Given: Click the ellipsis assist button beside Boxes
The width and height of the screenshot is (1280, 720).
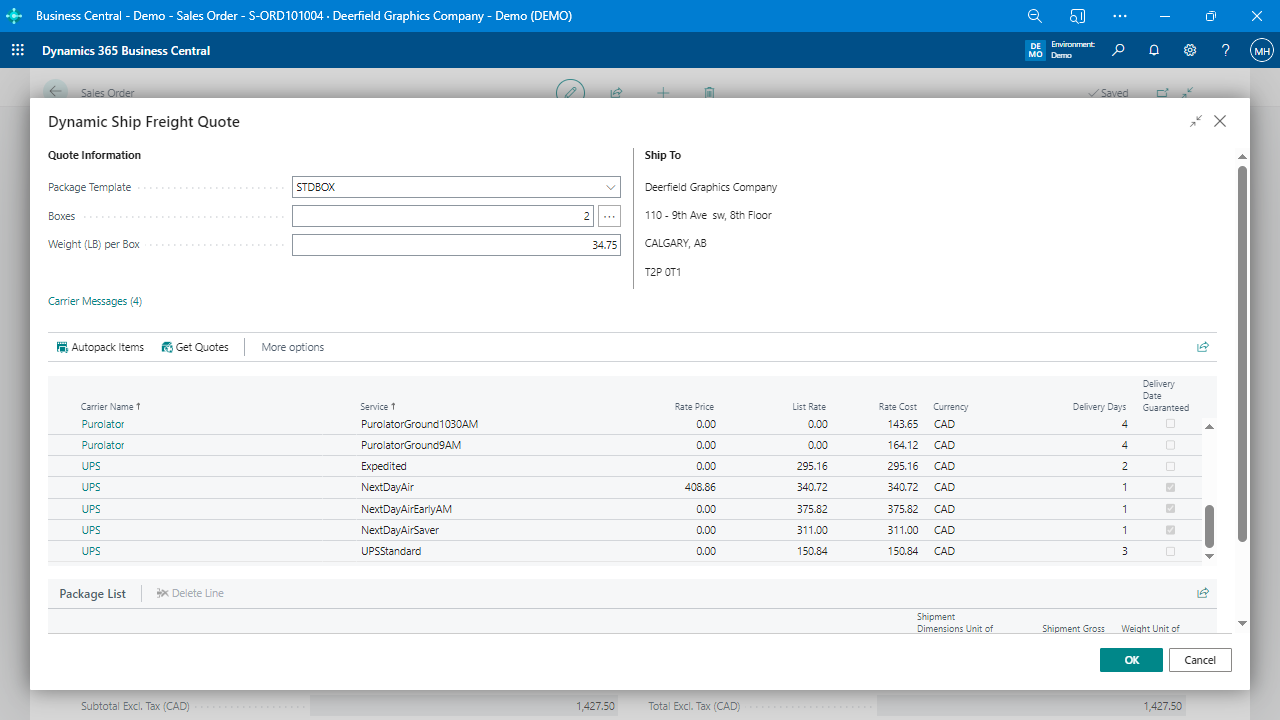Looking at the screenshot, I should [609, 215].
